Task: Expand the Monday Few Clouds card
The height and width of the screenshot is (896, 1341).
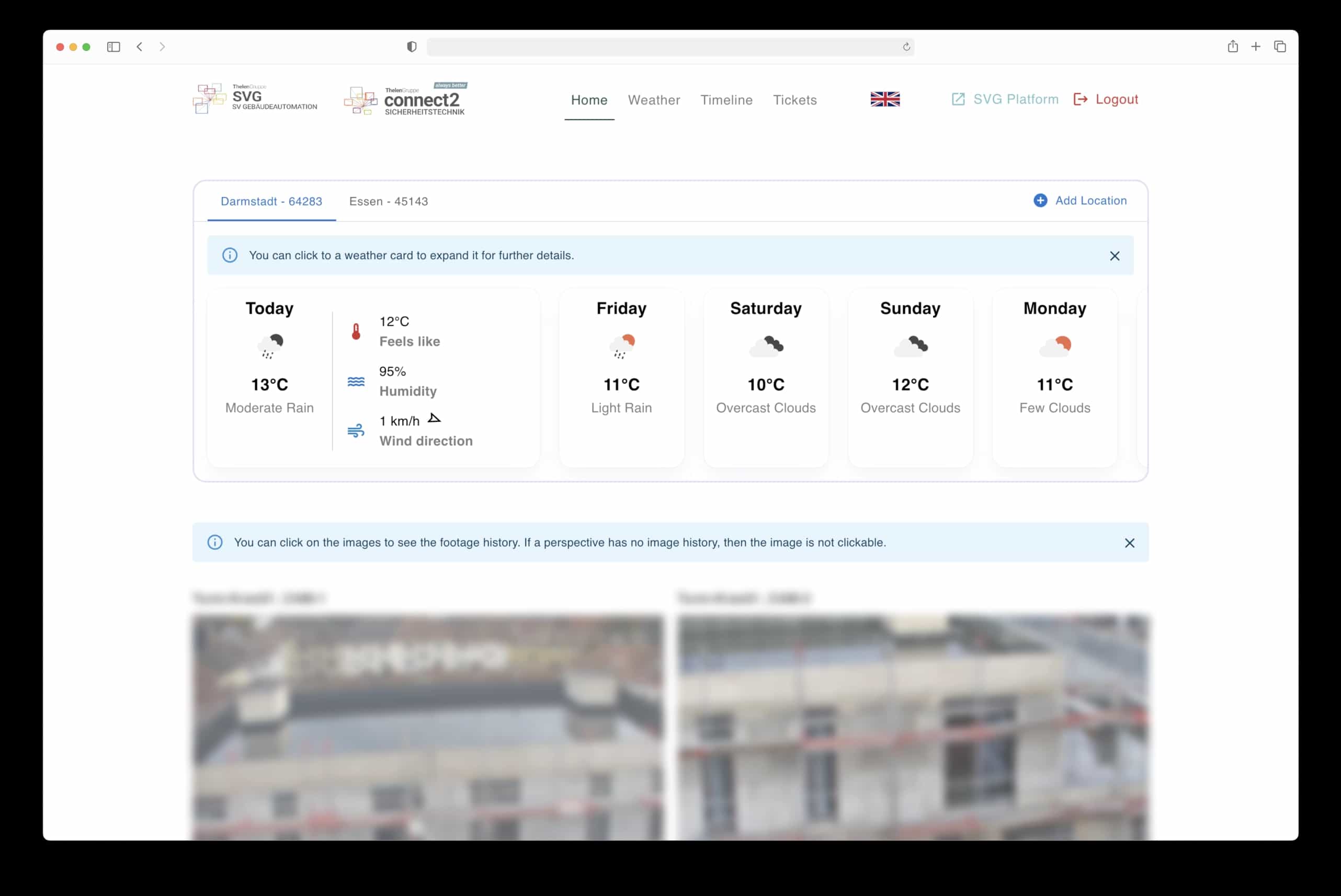Action: pyautogui.click(x=1054, y=378)
